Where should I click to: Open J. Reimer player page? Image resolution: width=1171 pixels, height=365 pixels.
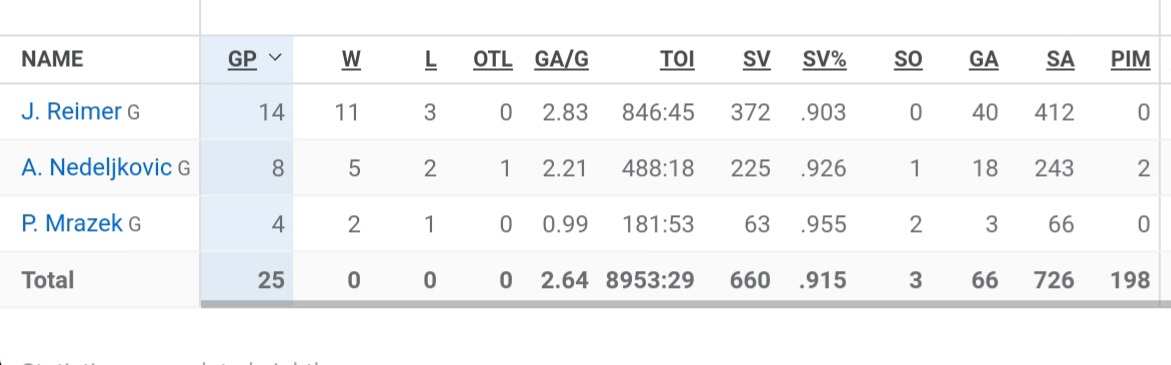click(x=71, y=112)
